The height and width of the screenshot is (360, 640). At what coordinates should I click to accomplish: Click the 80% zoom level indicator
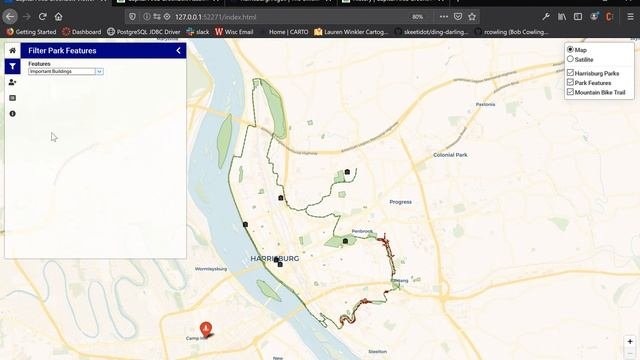pos(418,17)
